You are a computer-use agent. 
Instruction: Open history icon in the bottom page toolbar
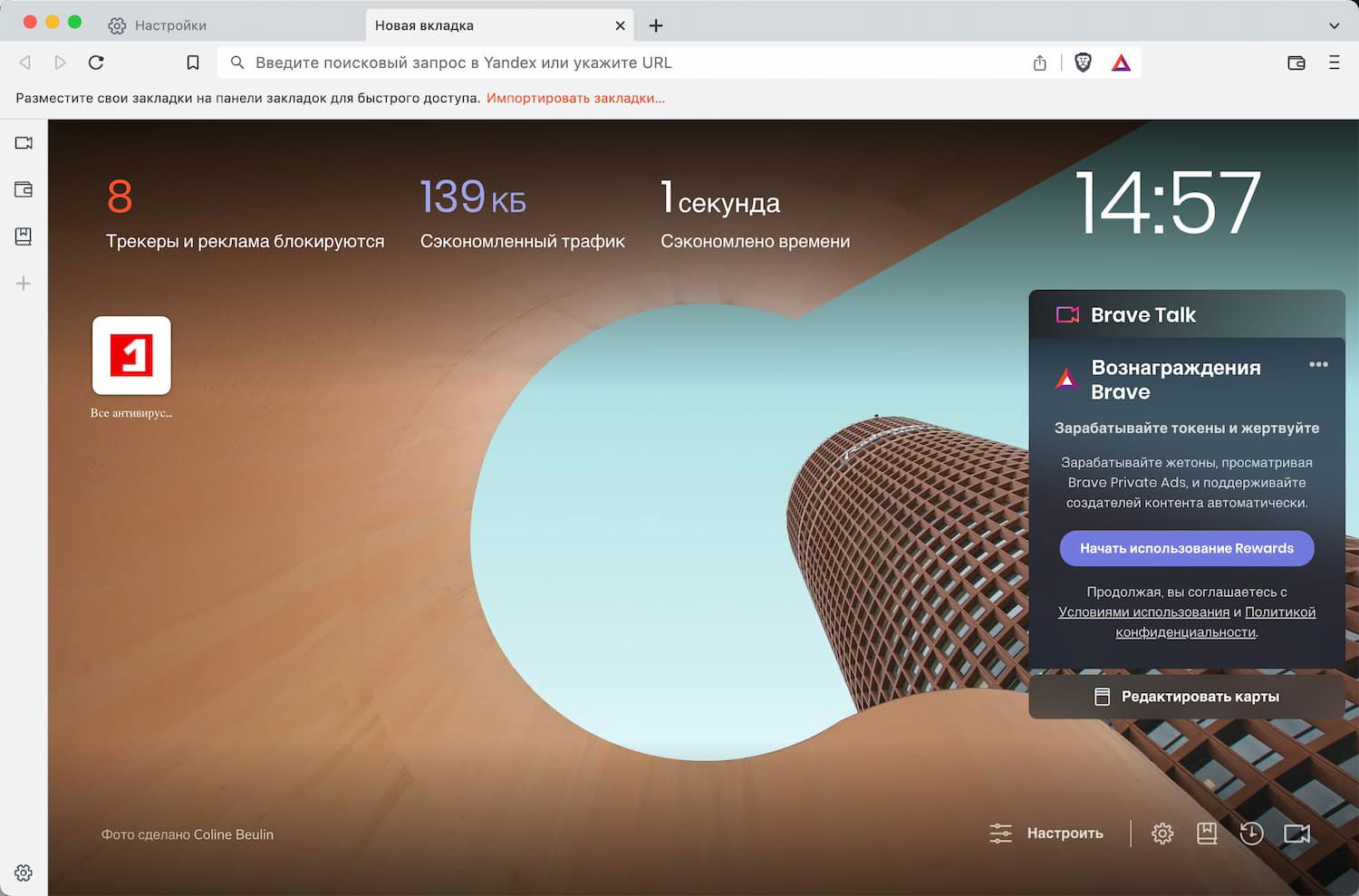[1251, 833]
